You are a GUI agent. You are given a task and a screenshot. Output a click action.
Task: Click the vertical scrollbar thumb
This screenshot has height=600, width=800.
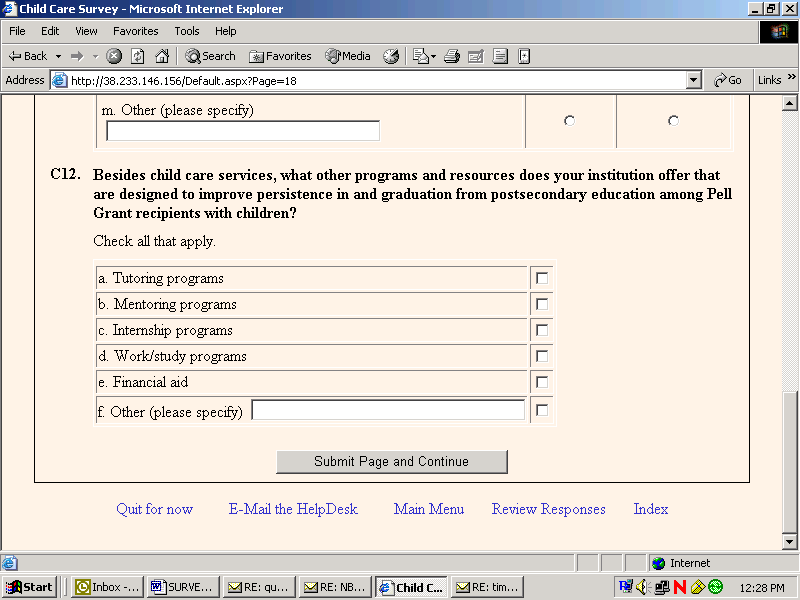point(789,462)
